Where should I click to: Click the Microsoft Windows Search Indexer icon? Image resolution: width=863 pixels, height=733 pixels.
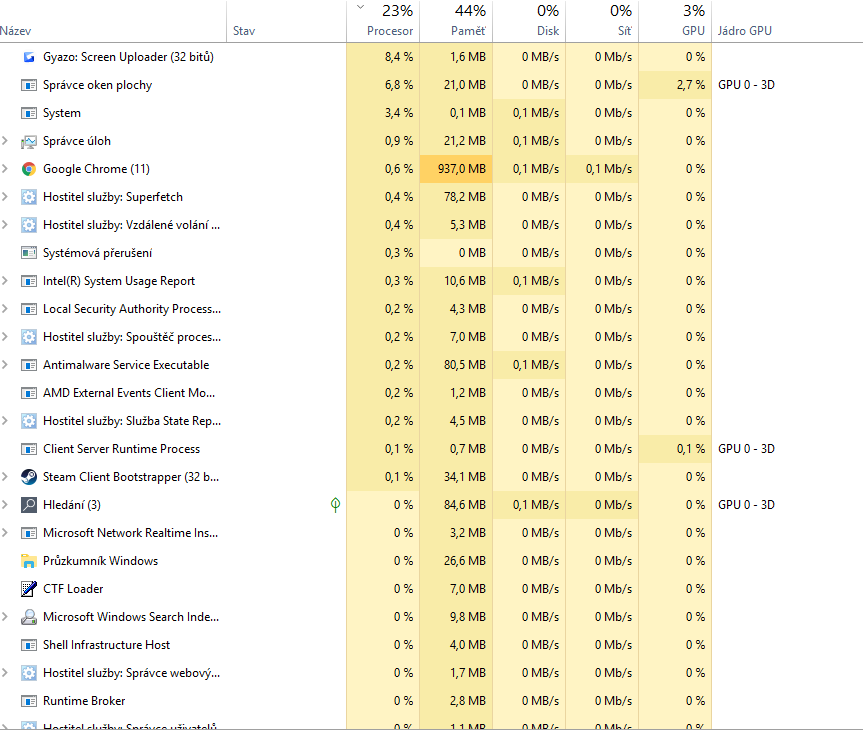pyautogui.click(x=29, y=617)
